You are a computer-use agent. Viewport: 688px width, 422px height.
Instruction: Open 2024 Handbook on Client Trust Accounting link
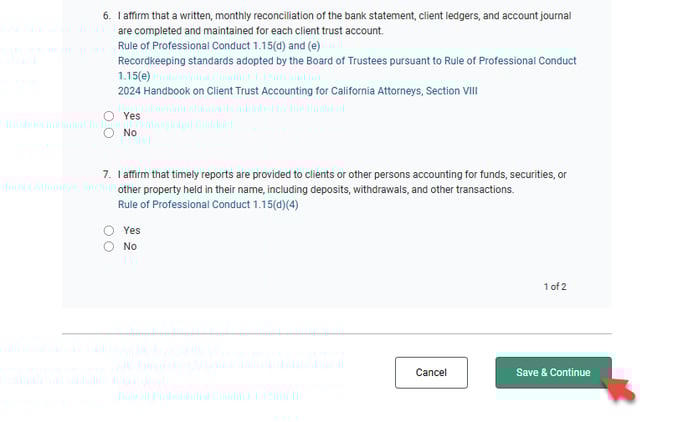pos(297,91)
